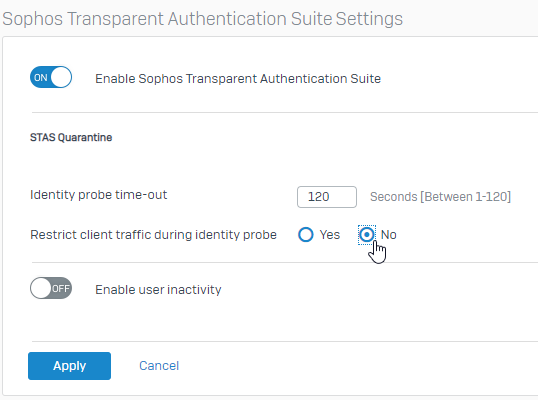Click the white knob of the OFF switch
The width and height of the screenshot is (538, 400).
[41, 288]
